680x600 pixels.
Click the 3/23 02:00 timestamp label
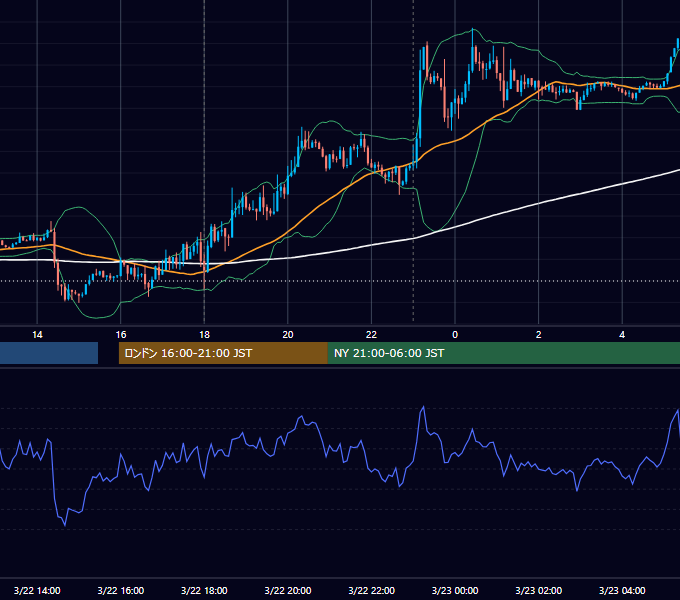coord(539,590)
